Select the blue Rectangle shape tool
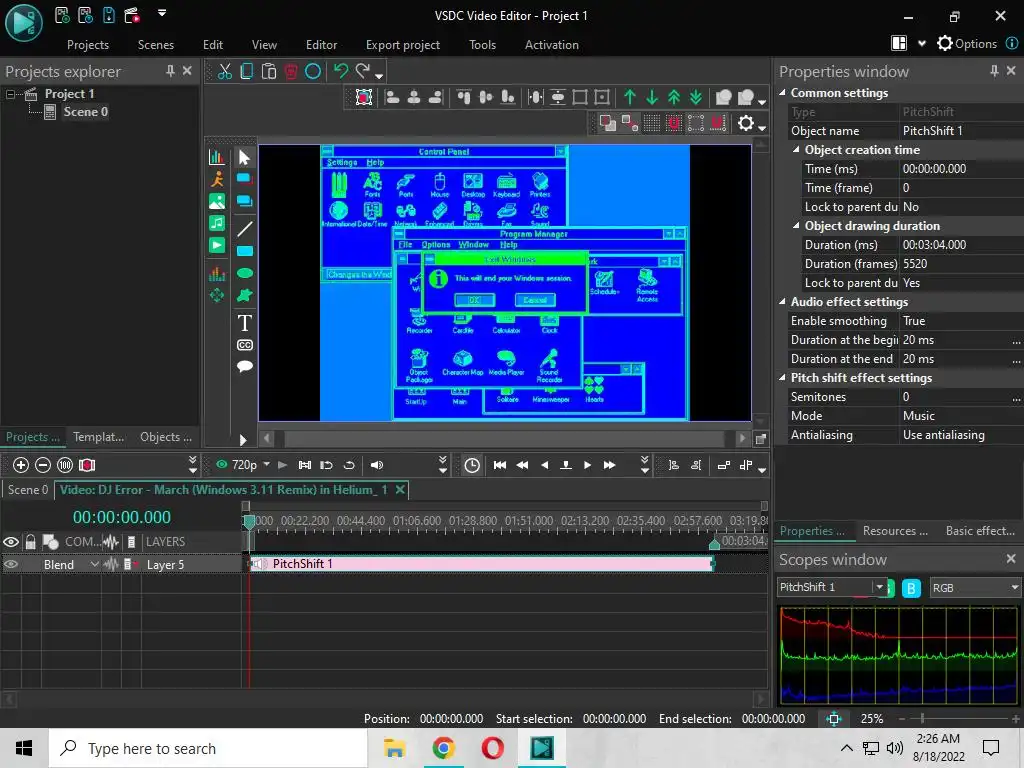The height and width of the screenshot is (768, 1024). click(x=244, y=251)
